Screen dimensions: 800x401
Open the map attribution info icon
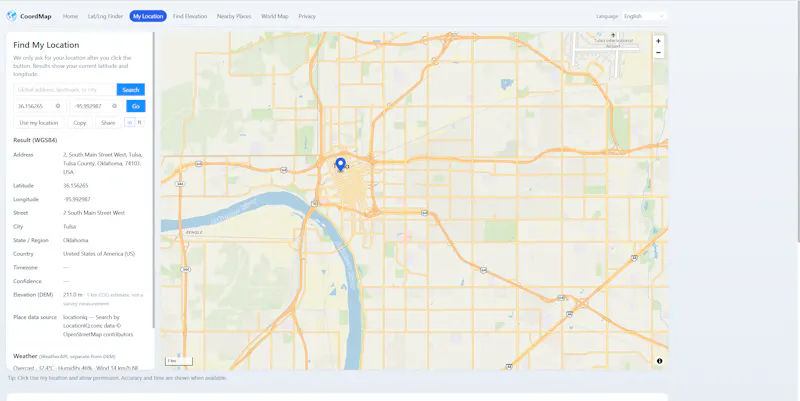659,361
